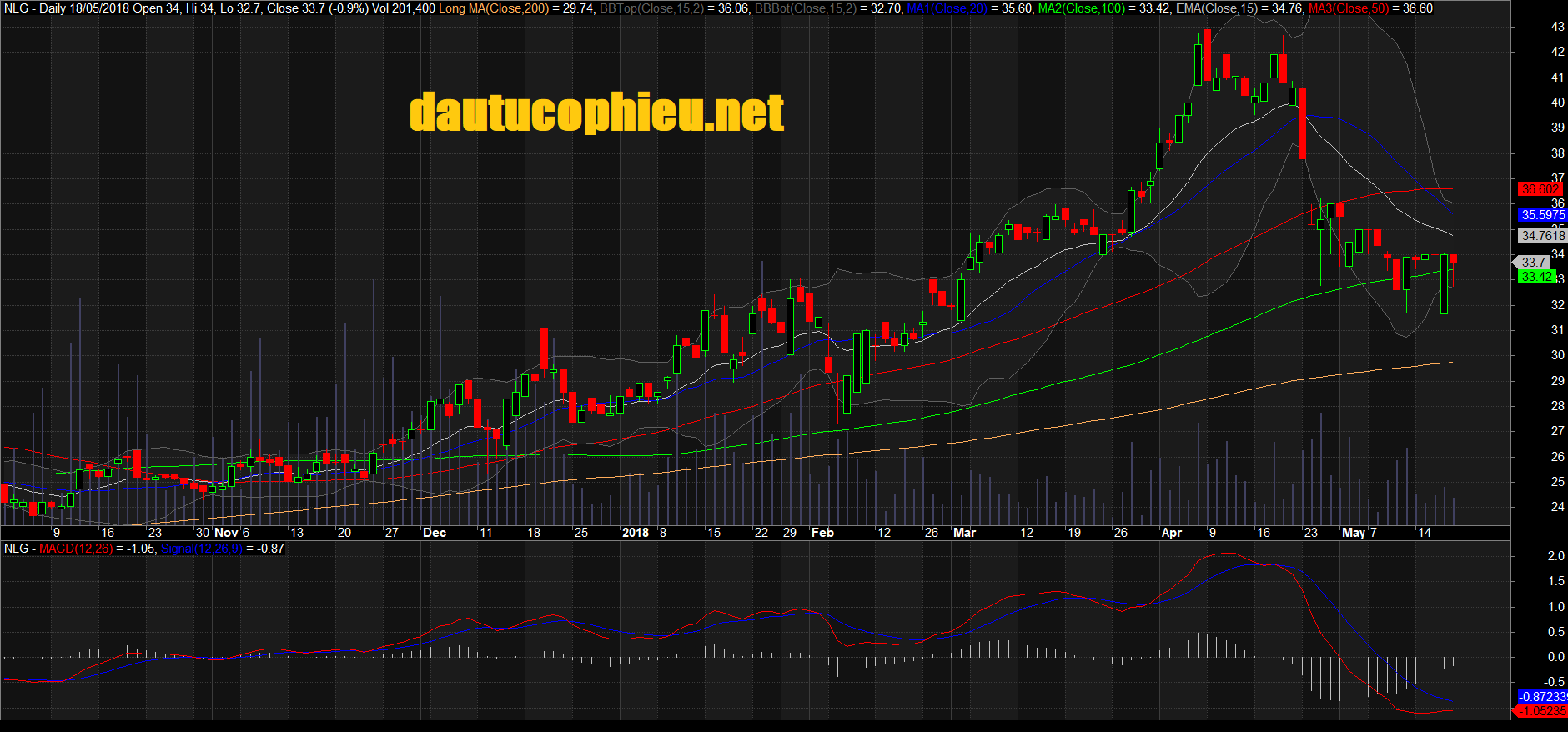
Task: Click the red 36.602 price tag
Action: (1539, 189)
